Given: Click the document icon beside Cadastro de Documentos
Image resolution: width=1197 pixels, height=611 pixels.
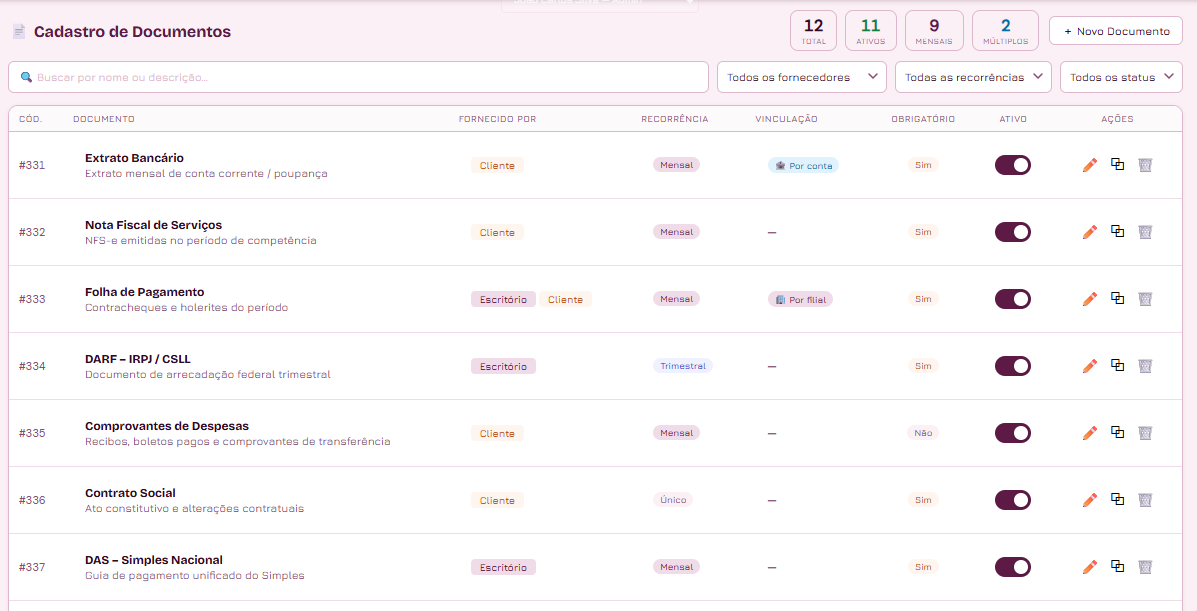Looking at the screenshot, I should pyautogui.click(x=19, y=31).
